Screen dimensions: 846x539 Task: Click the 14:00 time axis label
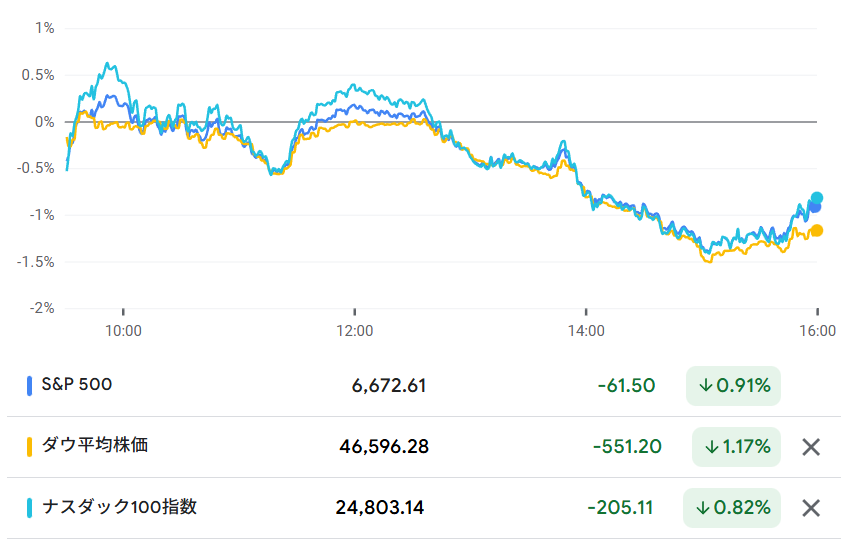(x=586, y=329)
